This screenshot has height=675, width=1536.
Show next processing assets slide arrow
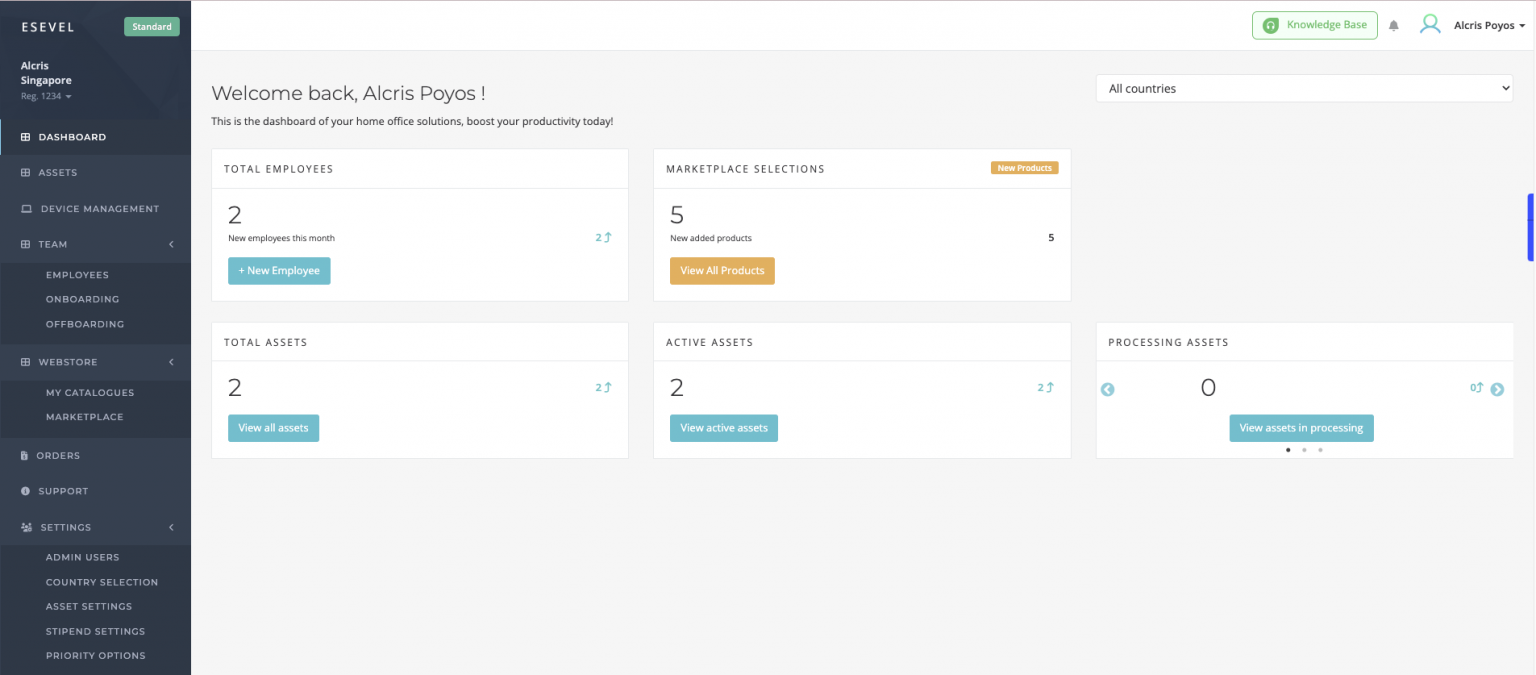point(1497,390)
